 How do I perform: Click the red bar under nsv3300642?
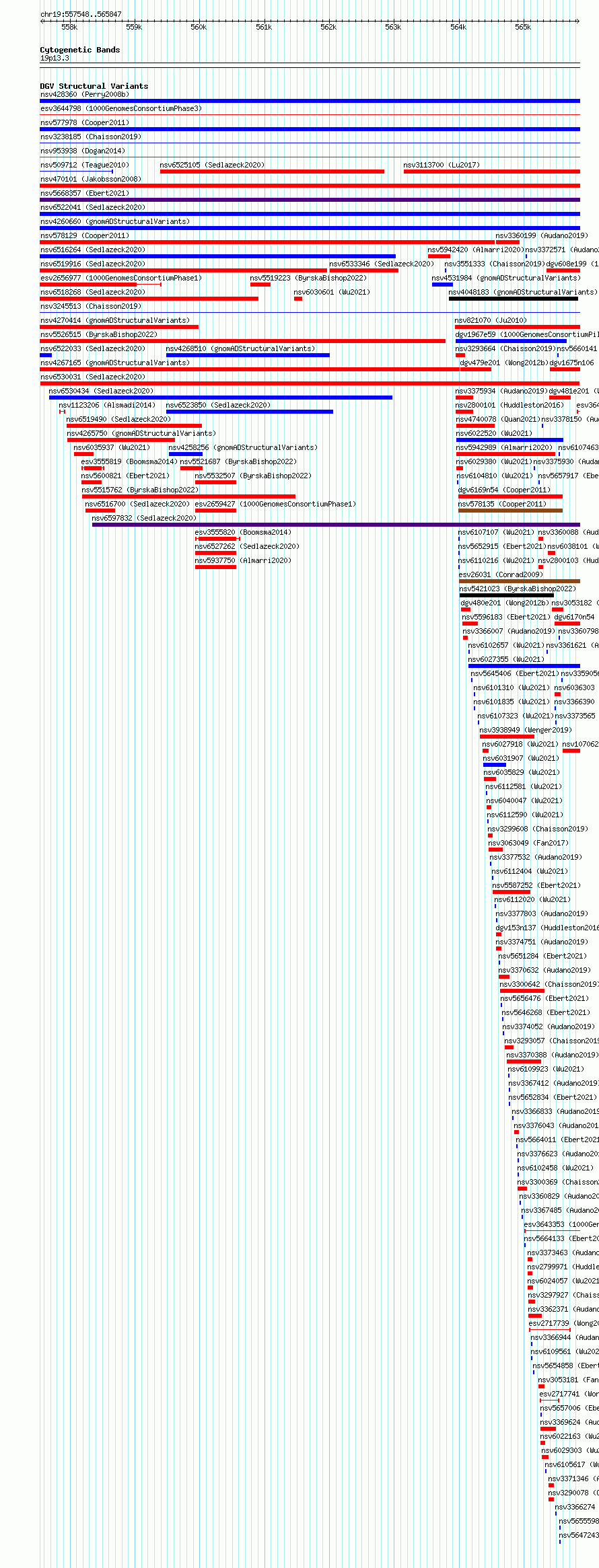coord(522,991)
